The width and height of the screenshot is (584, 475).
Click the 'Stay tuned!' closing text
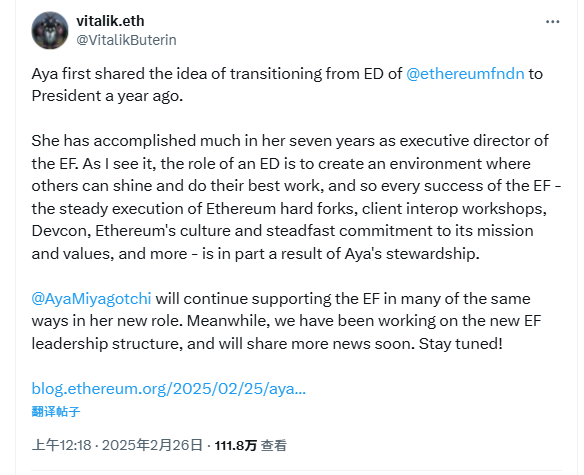461,343
